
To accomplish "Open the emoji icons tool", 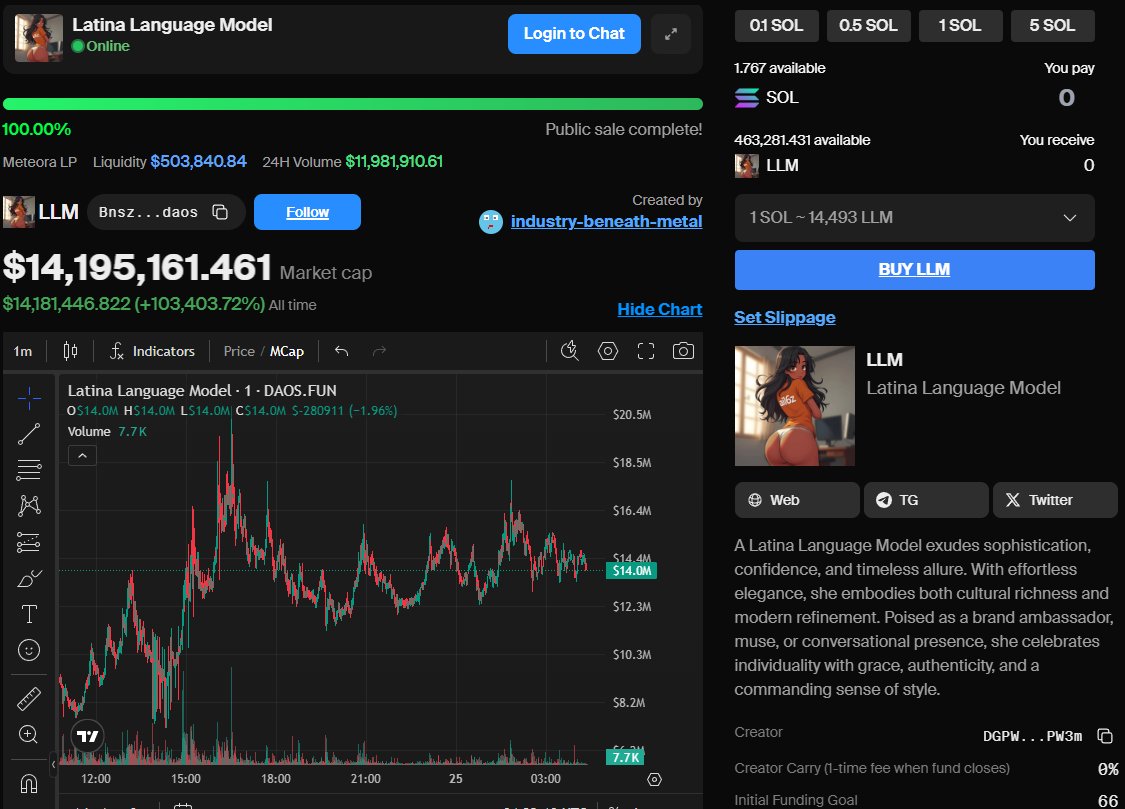I will [29, 650].
